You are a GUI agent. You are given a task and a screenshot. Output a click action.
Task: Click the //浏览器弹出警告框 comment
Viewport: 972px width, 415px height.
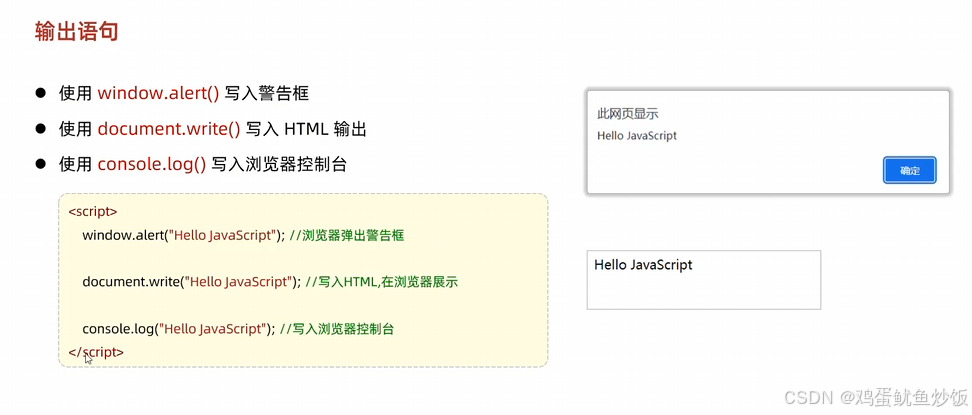coord(347,235)
